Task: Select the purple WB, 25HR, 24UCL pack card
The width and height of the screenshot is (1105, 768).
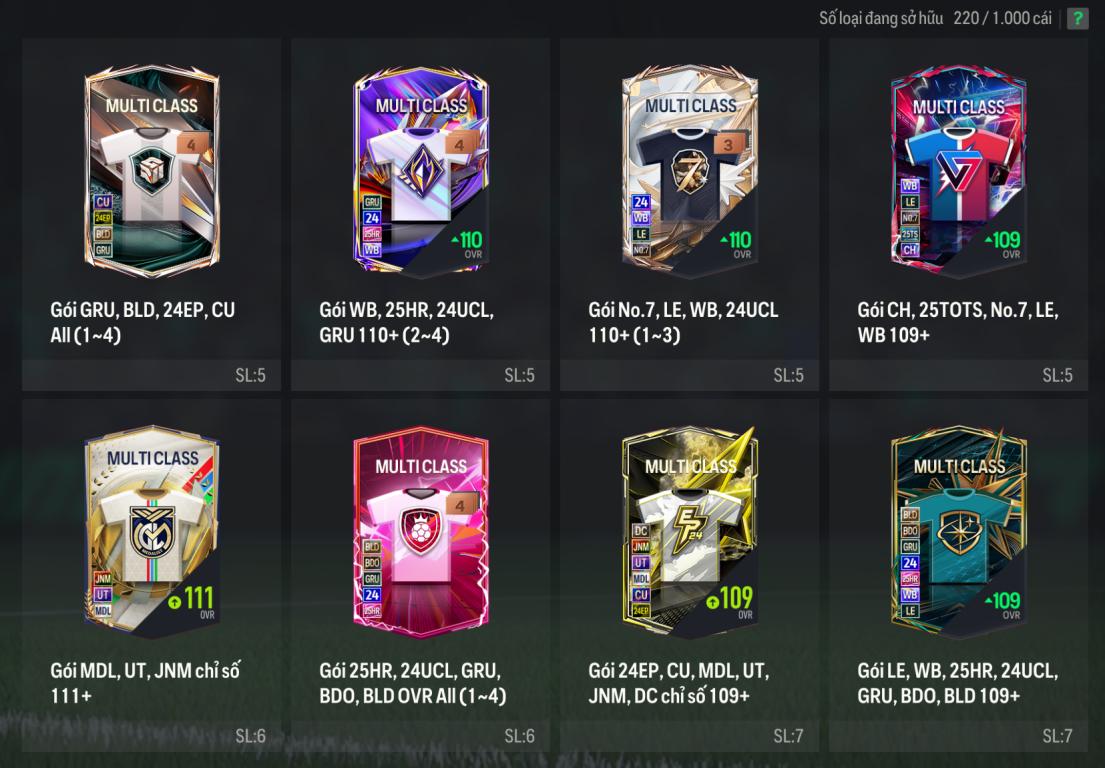Action: tap(421, 171)
